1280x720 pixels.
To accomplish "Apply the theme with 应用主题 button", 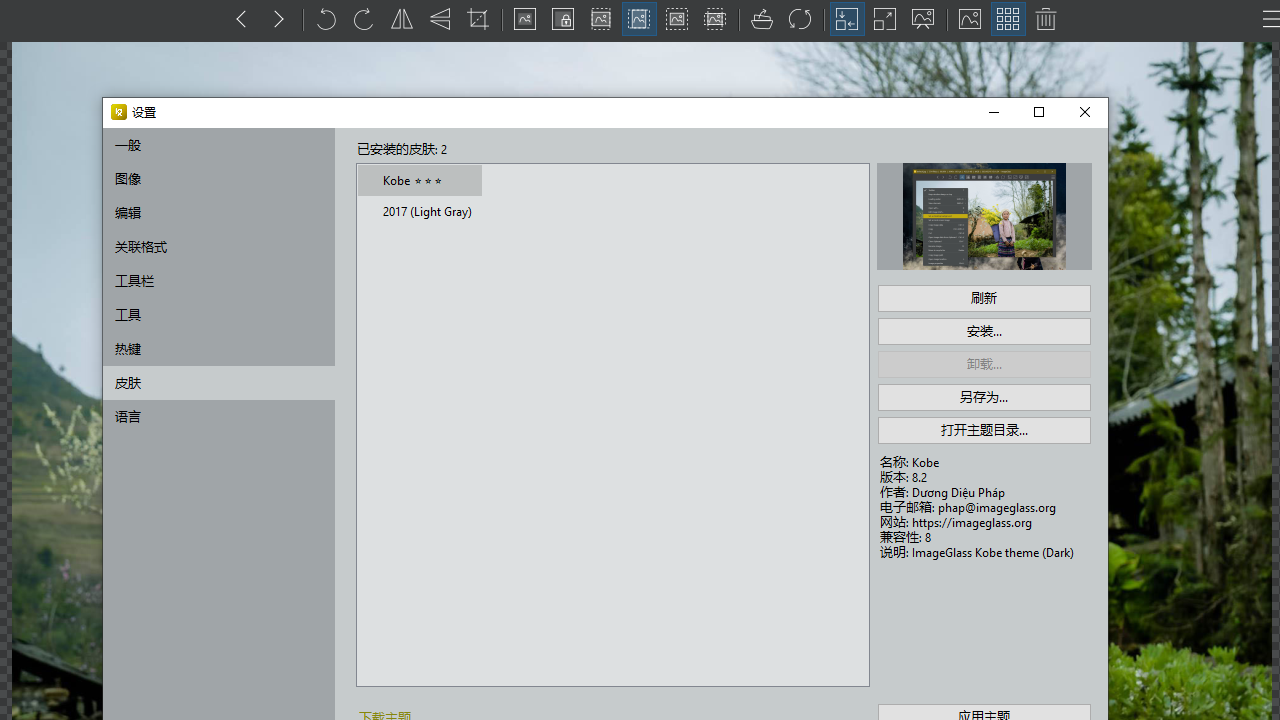I will (x=984, y=714).
